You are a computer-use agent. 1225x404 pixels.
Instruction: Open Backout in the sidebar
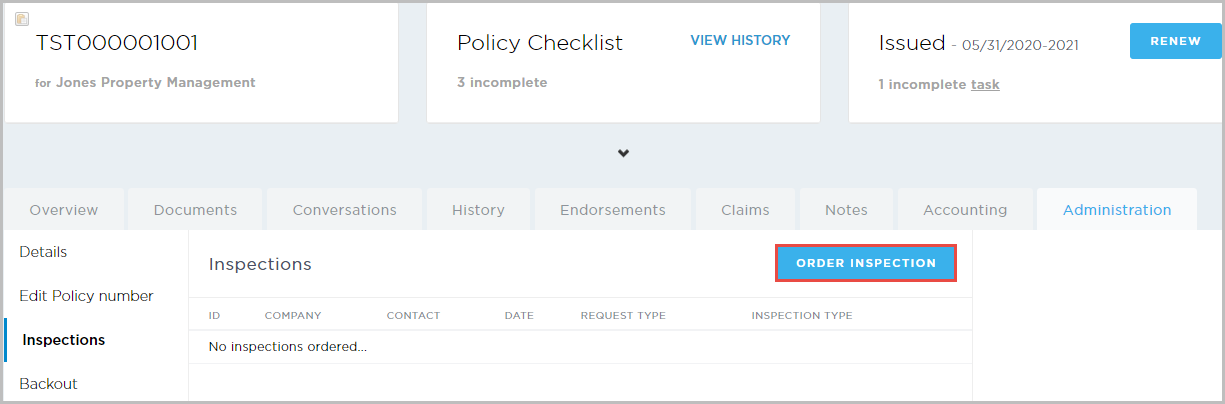(48, 384)
